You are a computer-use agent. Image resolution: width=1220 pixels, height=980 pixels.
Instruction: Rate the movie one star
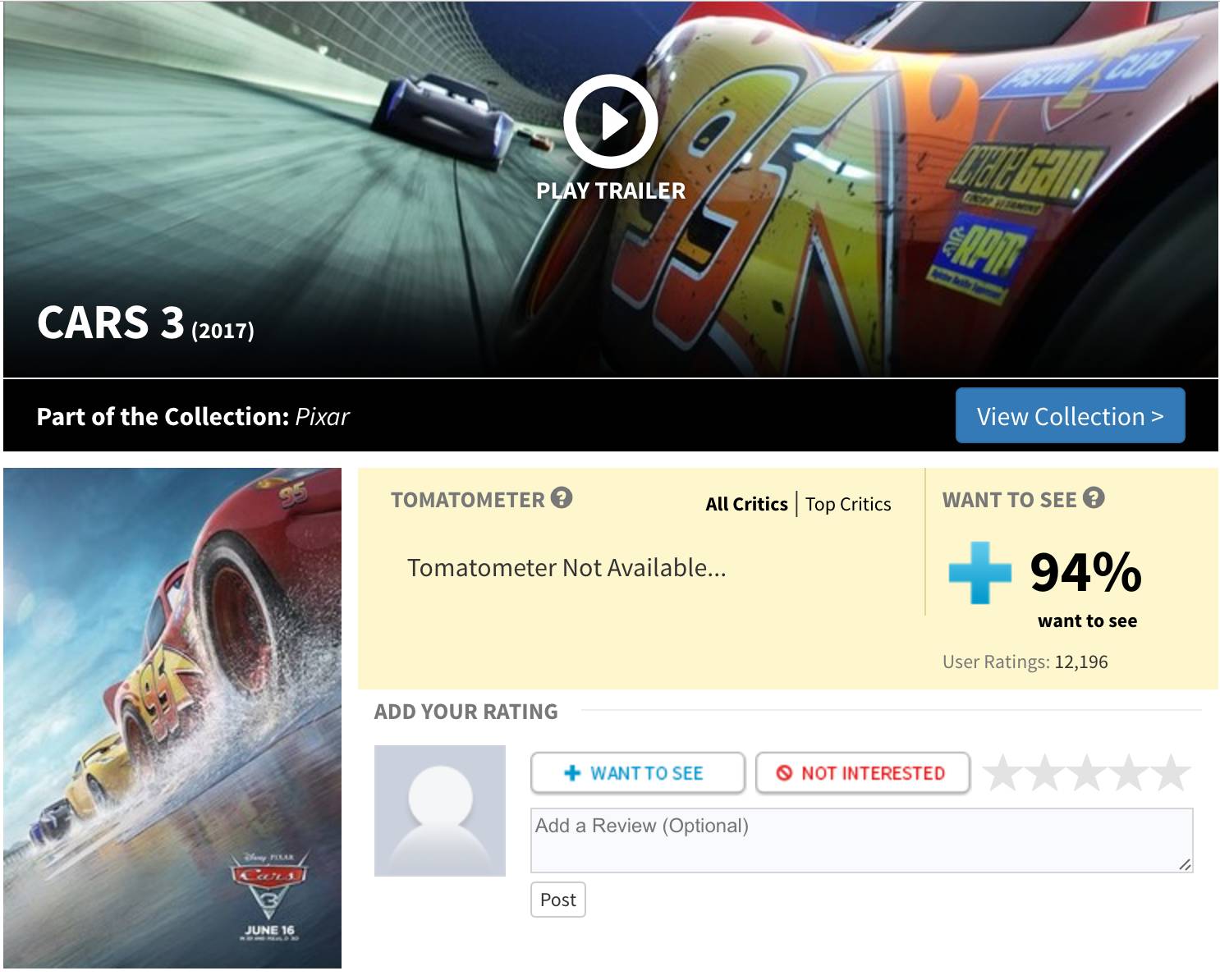tap(1002, 773)
